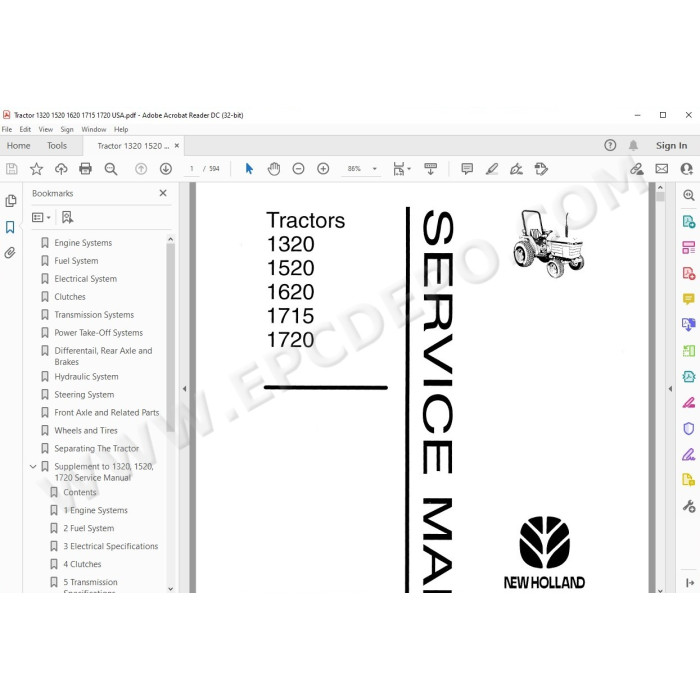Image resolution: width=700 pixels, height=700 pixels.
Task: Click share with others person icon
Action: (x=687, y=169)
